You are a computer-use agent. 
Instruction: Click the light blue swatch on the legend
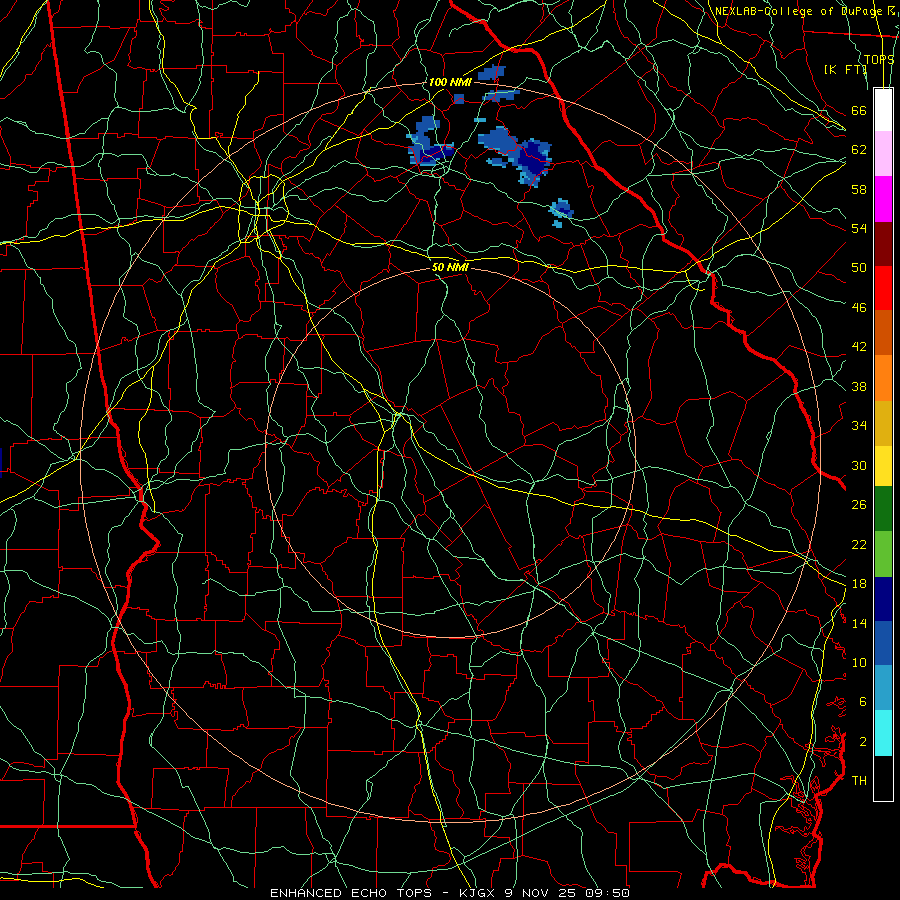pyautogui.click(x=883, y=688)
